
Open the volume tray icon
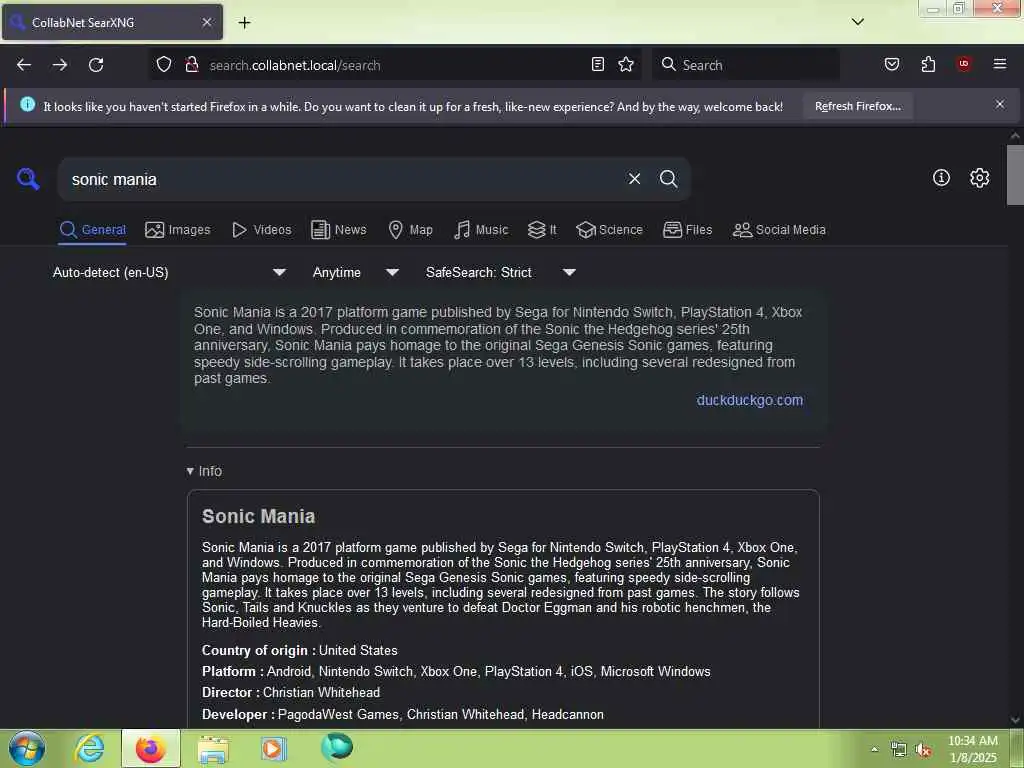(x=923, y=750)
